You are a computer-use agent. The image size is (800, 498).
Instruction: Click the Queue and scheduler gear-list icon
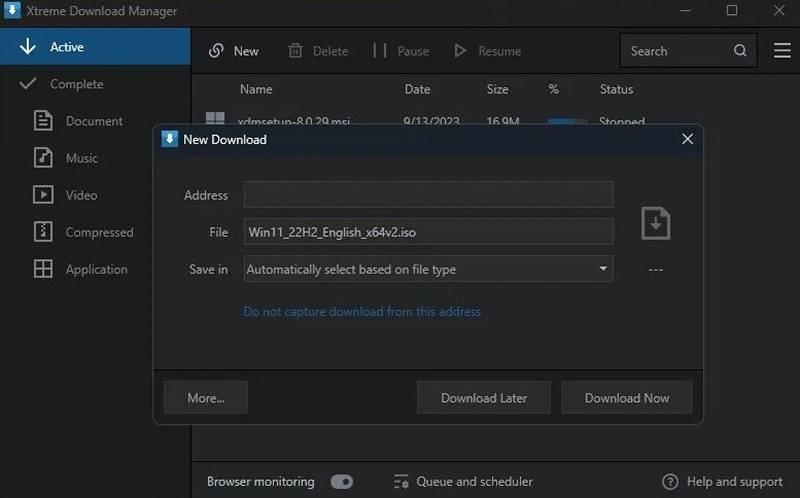tap(401, 482)
